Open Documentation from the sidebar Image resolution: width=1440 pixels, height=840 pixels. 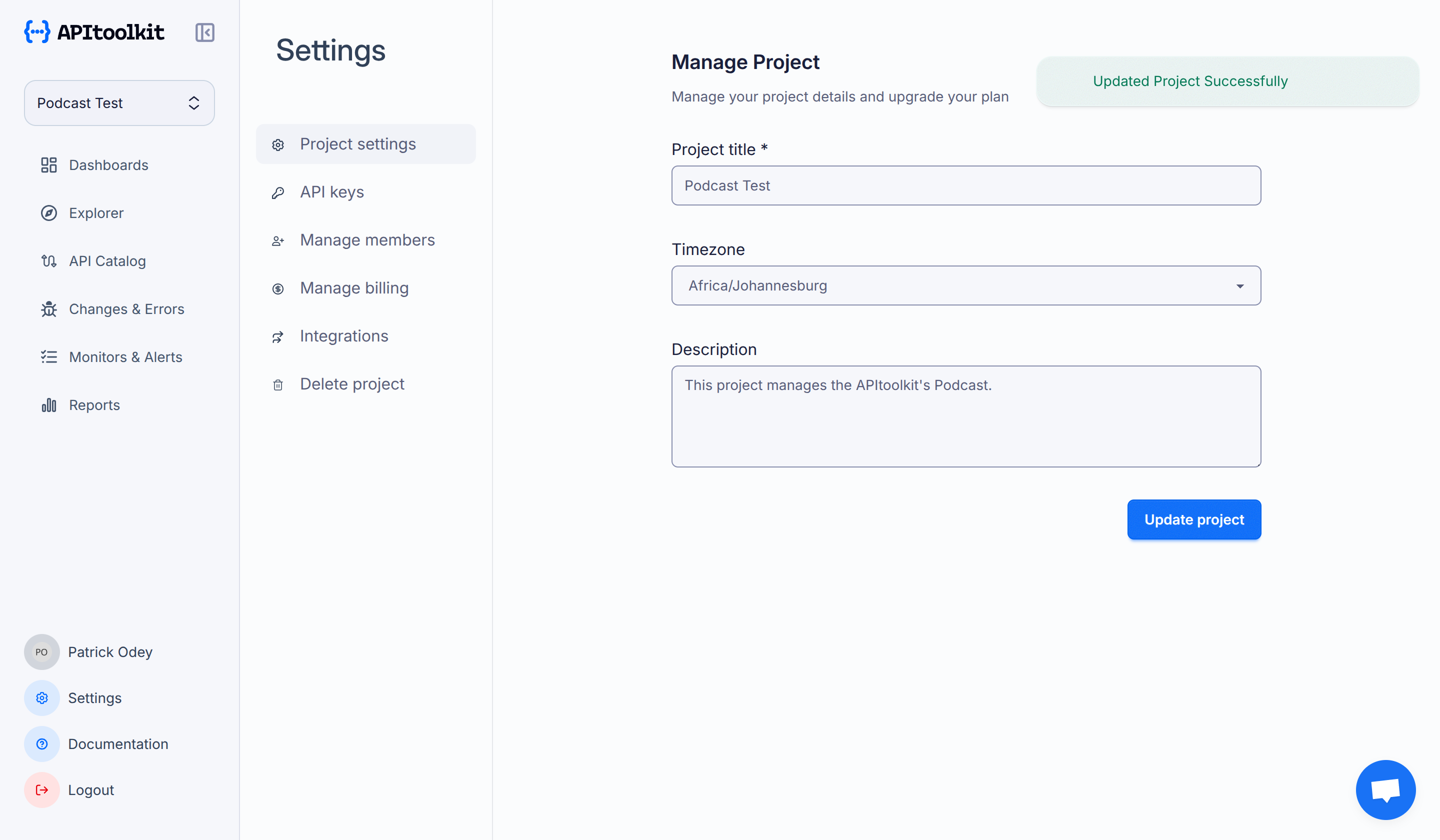point(117,743)
